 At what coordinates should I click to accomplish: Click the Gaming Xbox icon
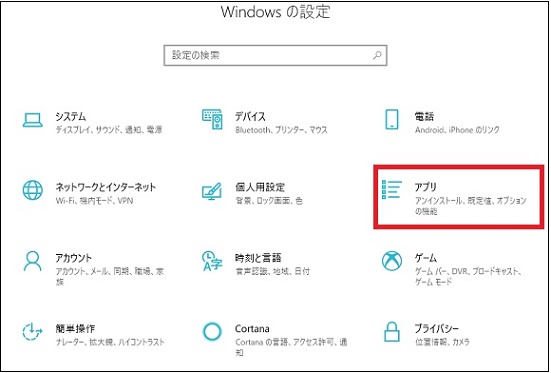(x=391, y=261)
